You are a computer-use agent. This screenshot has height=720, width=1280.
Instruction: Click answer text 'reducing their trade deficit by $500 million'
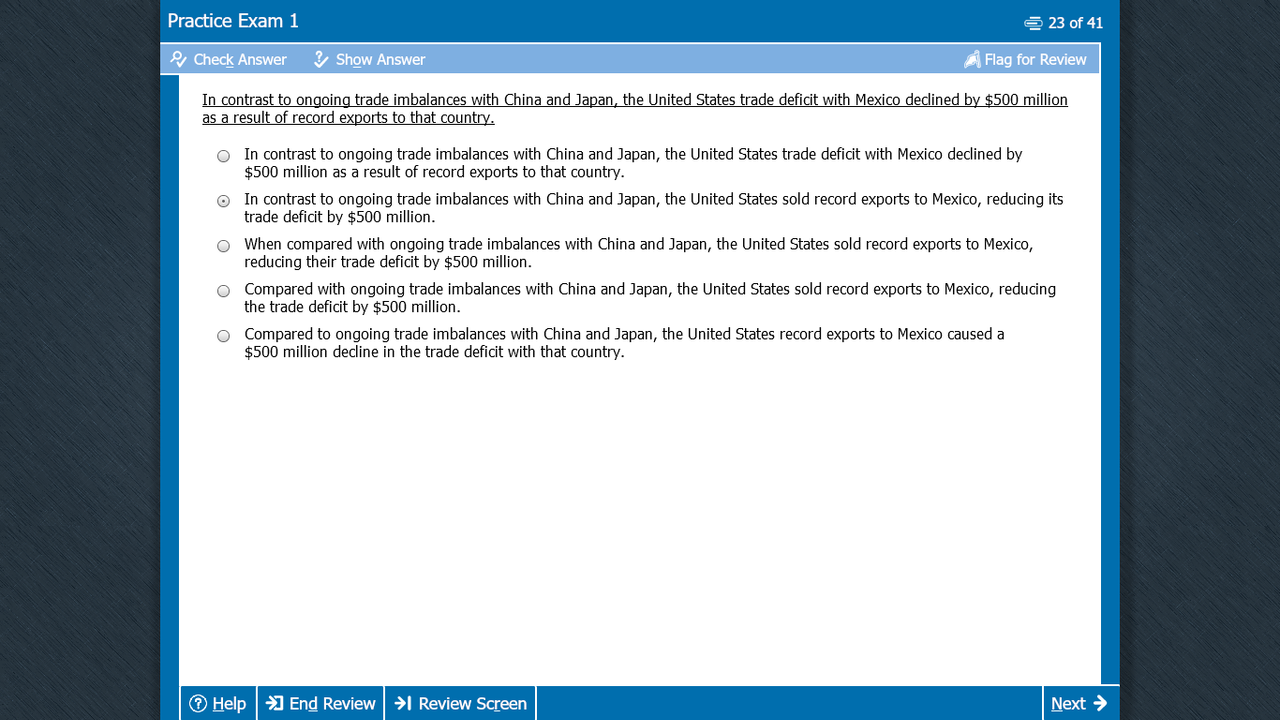click(388, 262)
